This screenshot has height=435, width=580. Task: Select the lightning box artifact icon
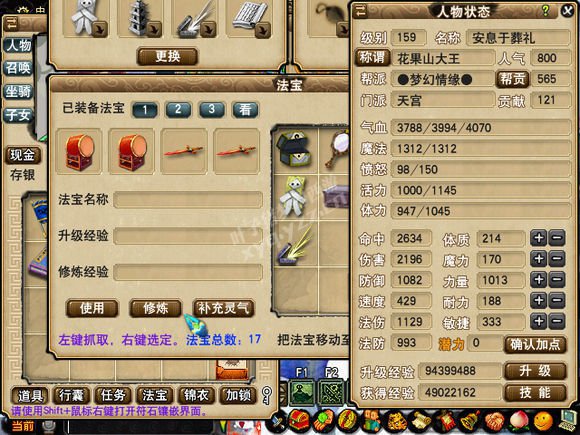click(294, 246)
